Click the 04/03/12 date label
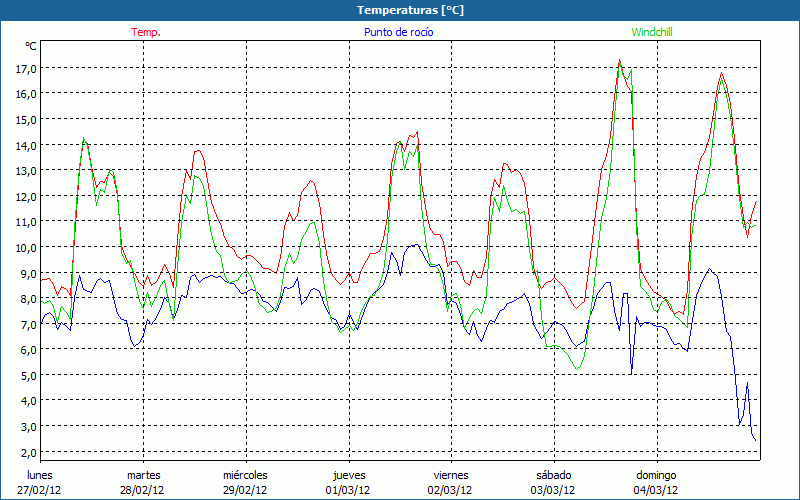The width and height of the screenshot is (800, 500). point(656,490)
